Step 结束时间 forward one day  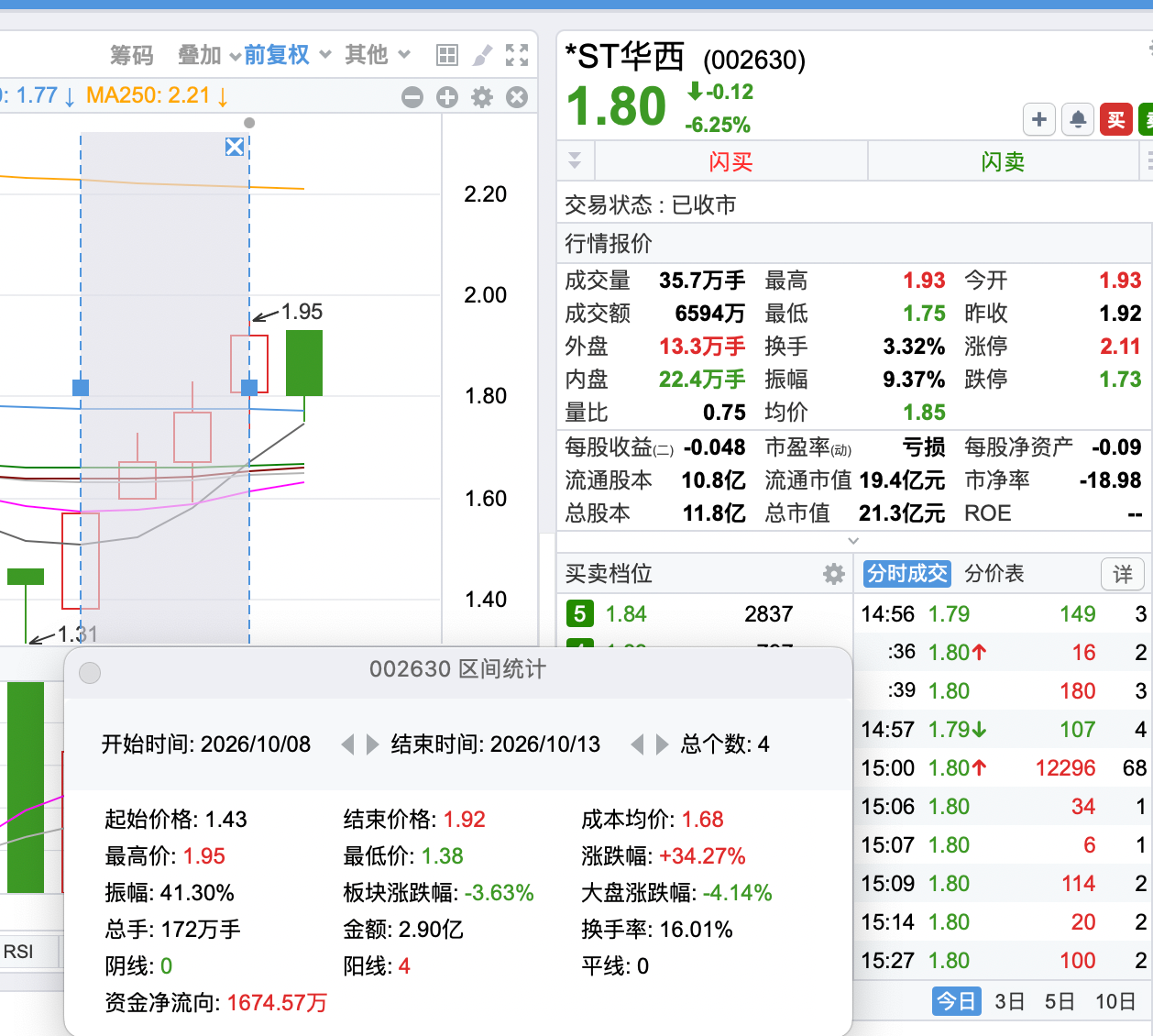[662, 744]
